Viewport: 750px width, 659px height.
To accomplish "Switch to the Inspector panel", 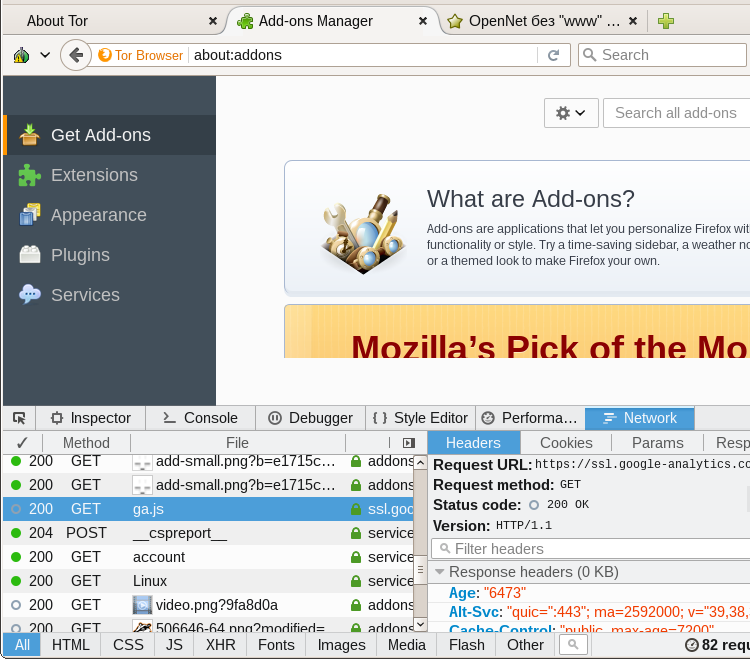I will click(91, 418).
